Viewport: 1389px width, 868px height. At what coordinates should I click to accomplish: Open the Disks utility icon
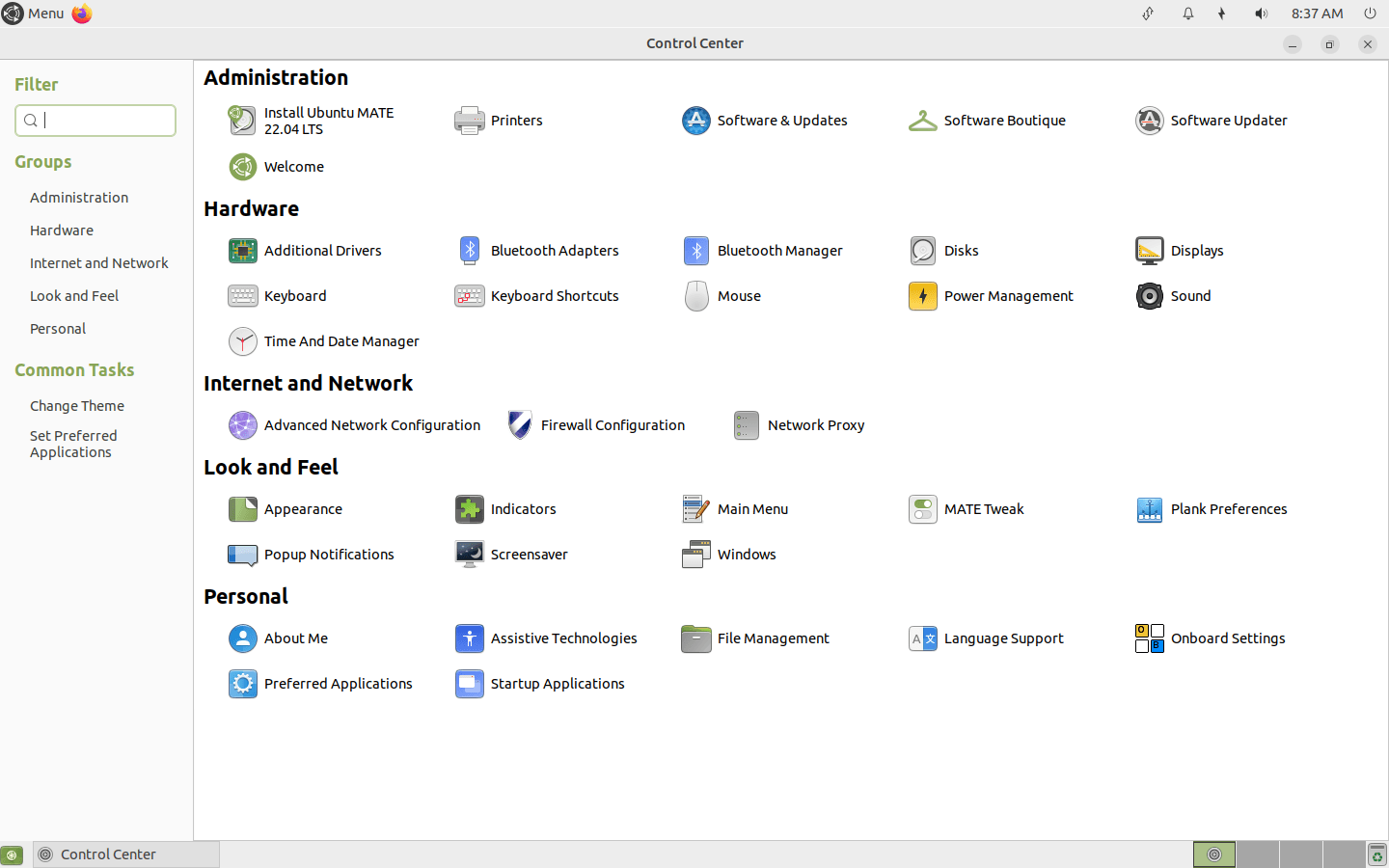923,251
